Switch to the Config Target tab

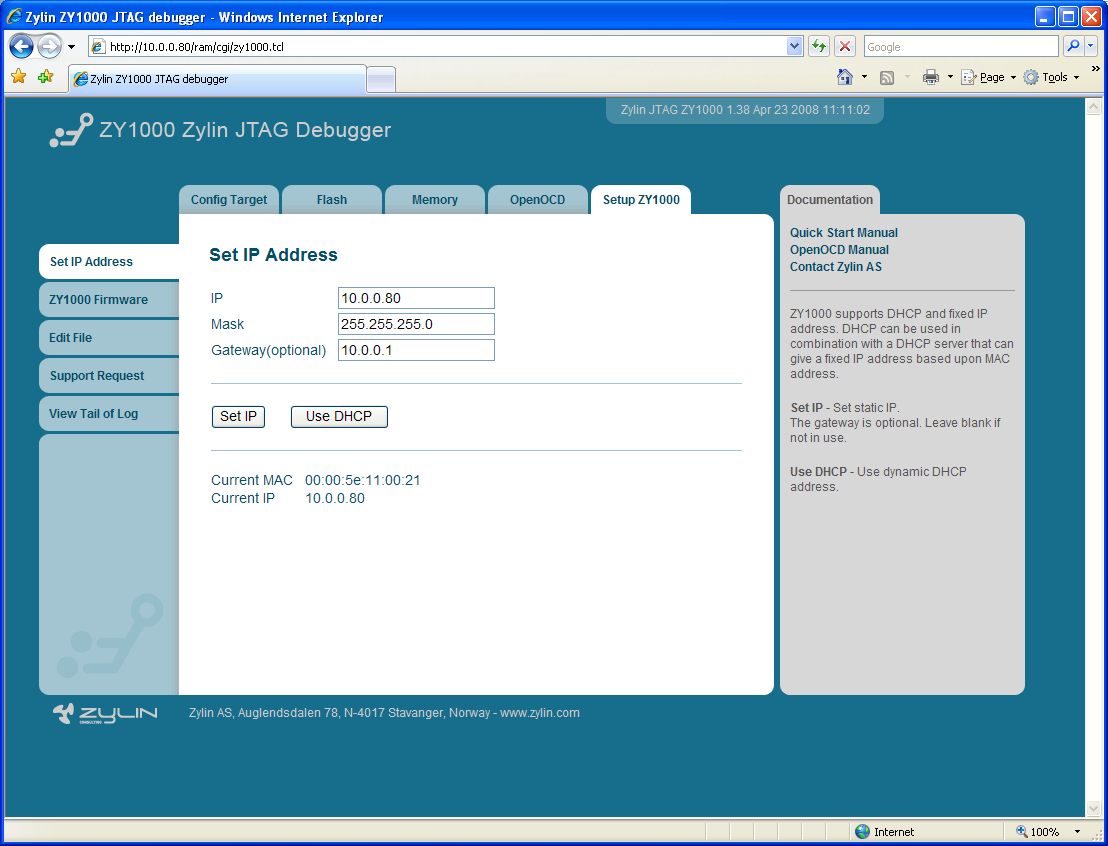click(229, 199)
